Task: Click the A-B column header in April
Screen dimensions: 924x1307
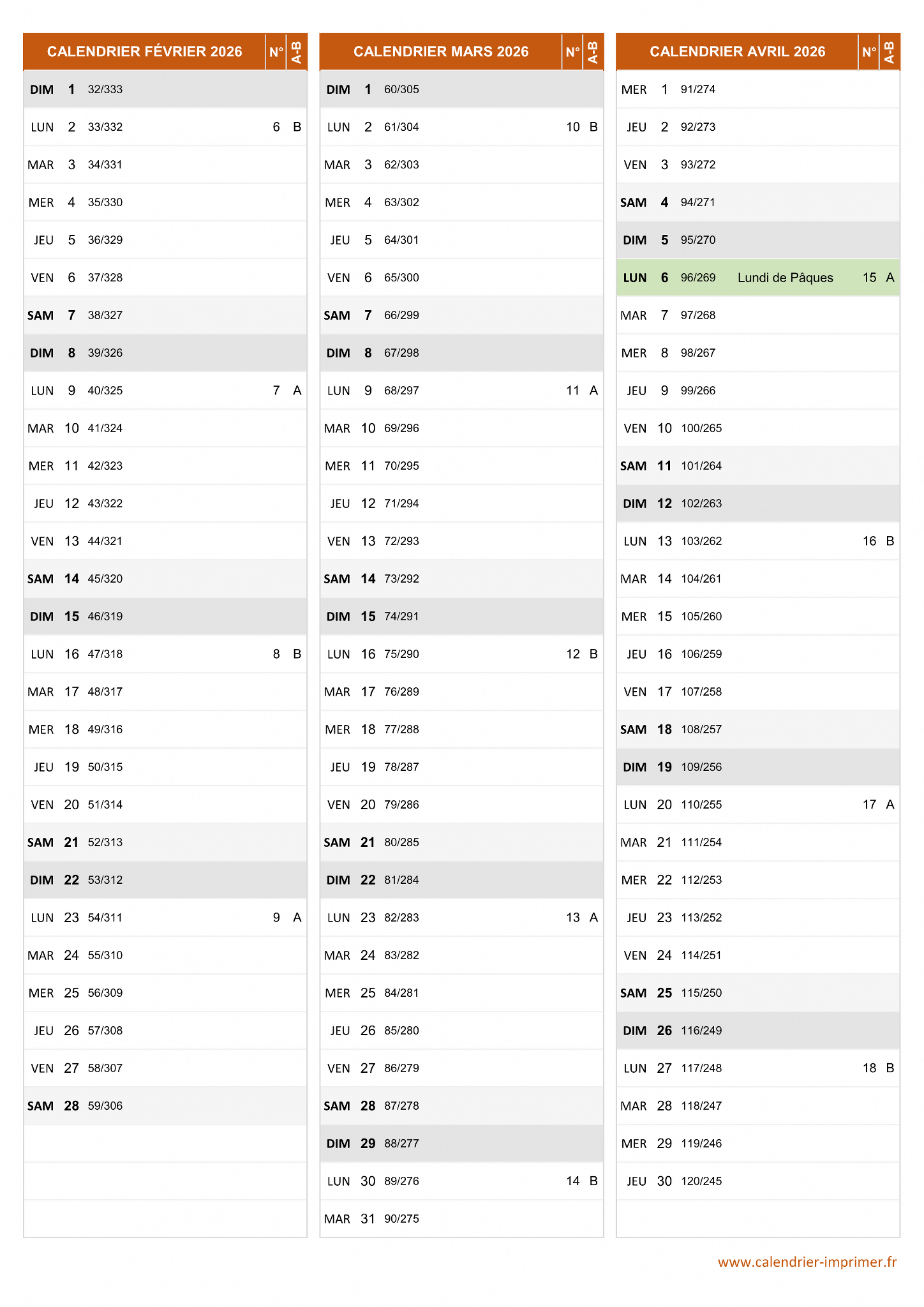Action: point(890,52)
